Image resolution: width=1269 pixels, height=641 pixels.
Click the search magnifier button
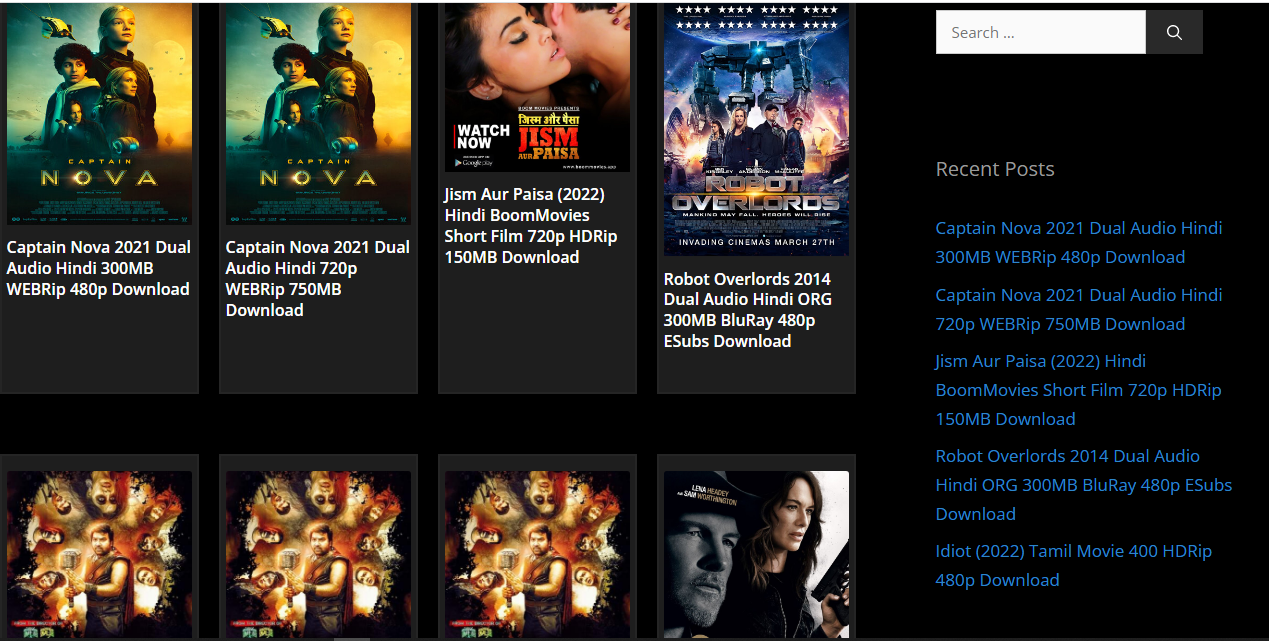[x=1174, y=32]
